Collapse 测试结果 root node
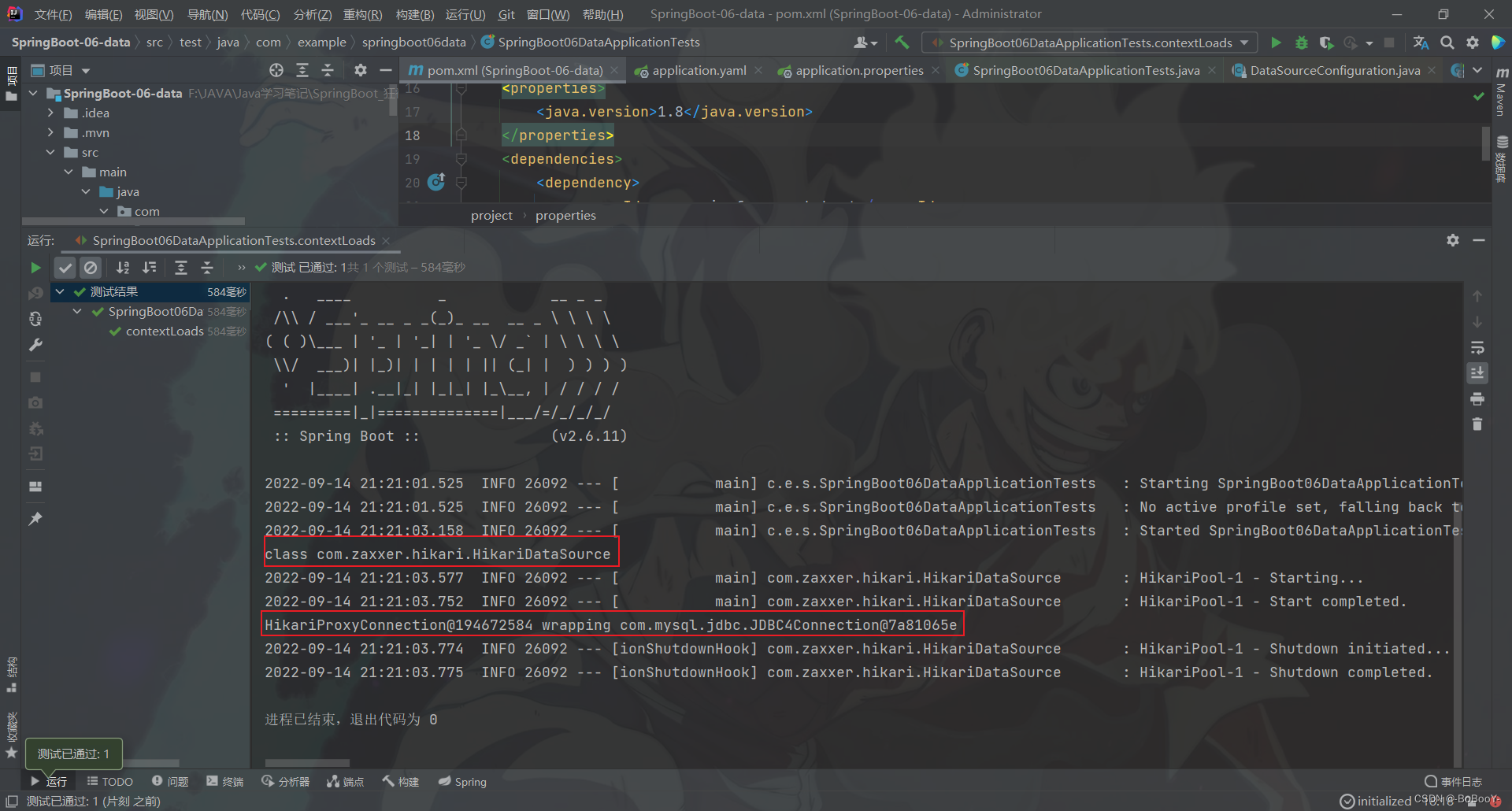The image size is (1512, 811). (60, 291)
